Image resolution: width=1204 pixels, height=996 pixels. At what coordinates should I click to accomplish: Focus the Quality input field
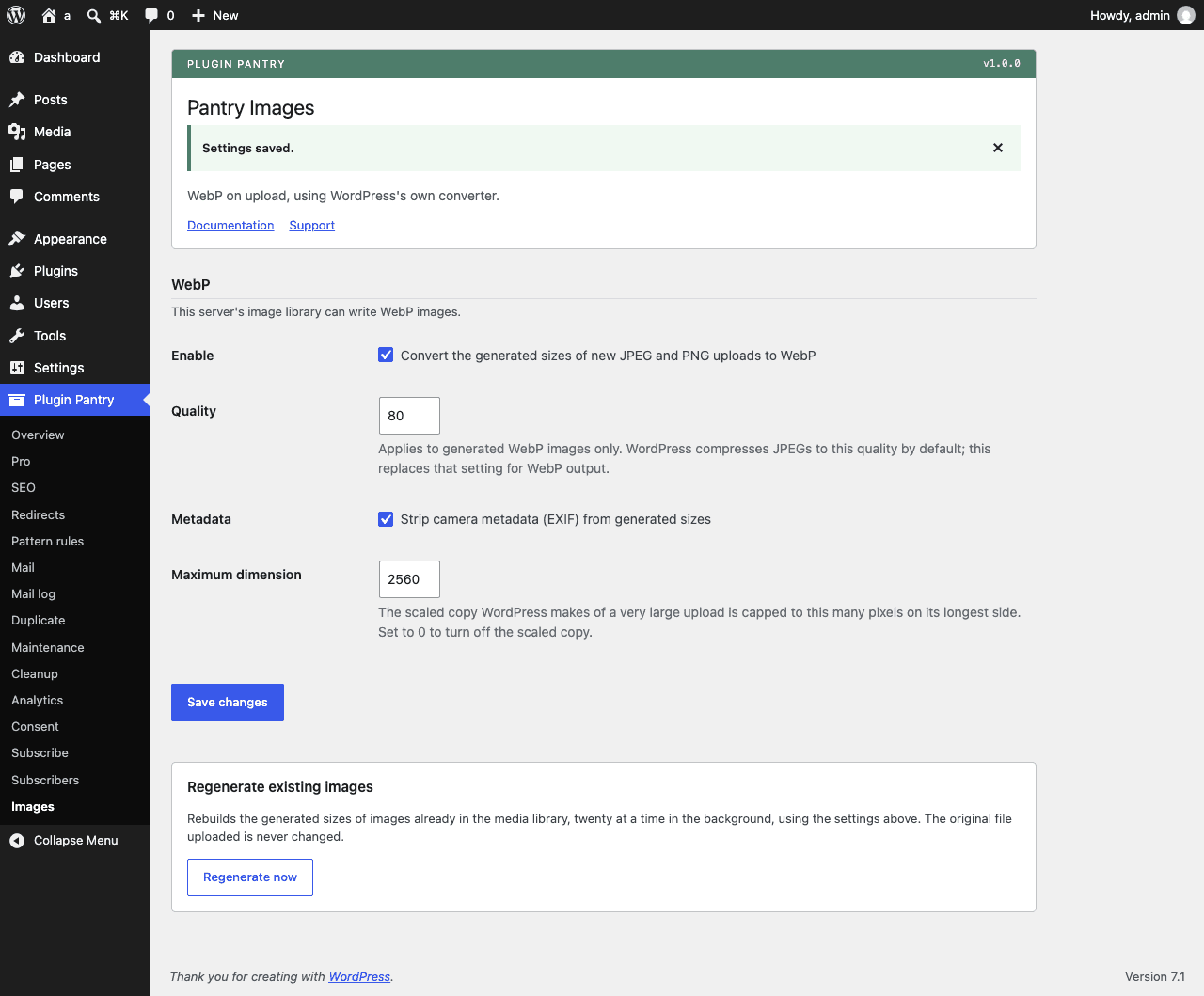pos(409,416)
